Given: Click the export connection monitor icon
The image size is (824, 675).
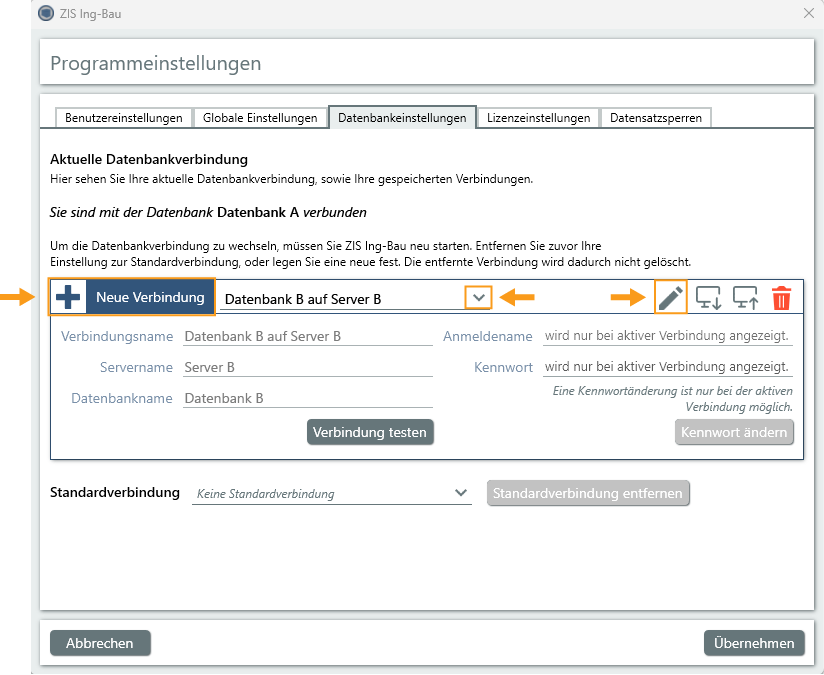Looking at the screenshot, I should click(745, 298).
